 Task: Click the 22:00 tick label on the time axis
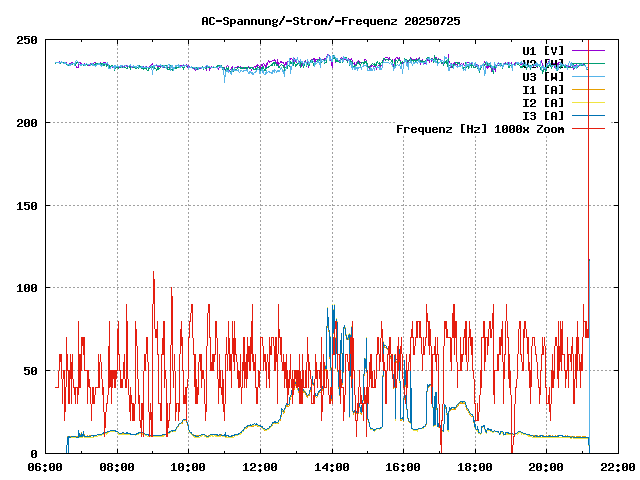[x=616, y=467]
